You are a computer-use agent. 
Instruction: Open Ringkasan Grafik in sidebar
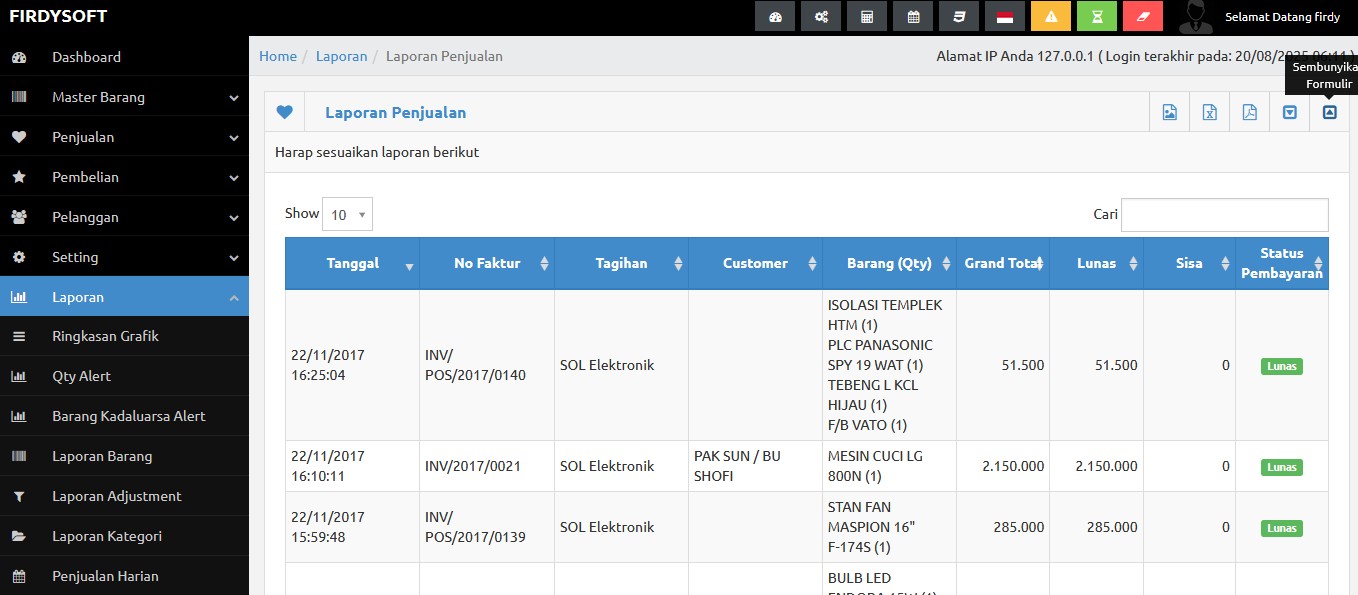pyautogui.click(x=105, y=336)
